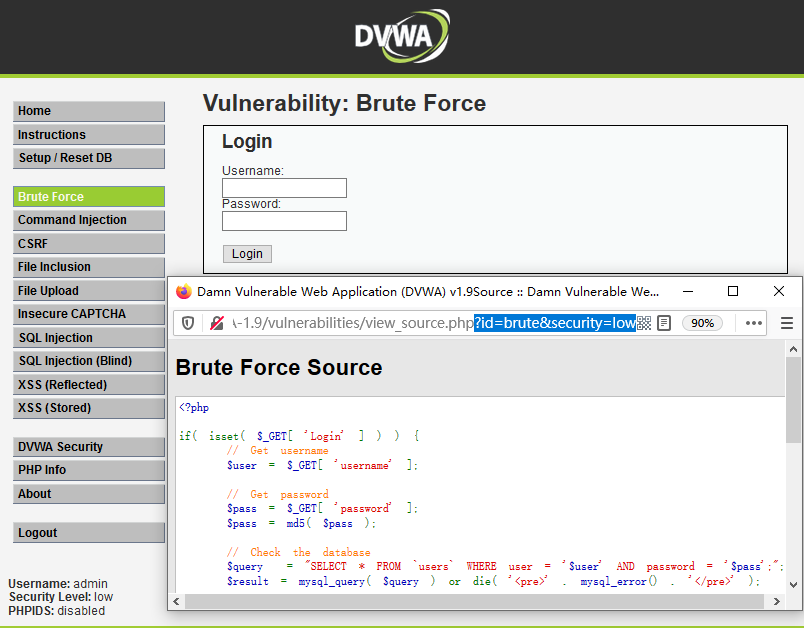Open the tracking protection shield icon
804x628 pixels.
[x=188, y=323]
